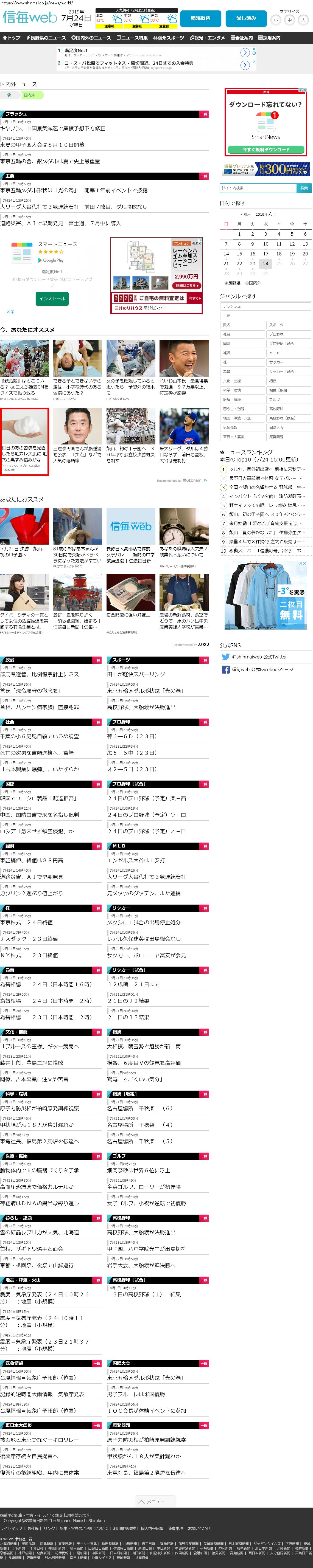Open headline 韓国でユニクロ製品「配達拒否」
The image size is (313, 1568).
coord(38,798)
